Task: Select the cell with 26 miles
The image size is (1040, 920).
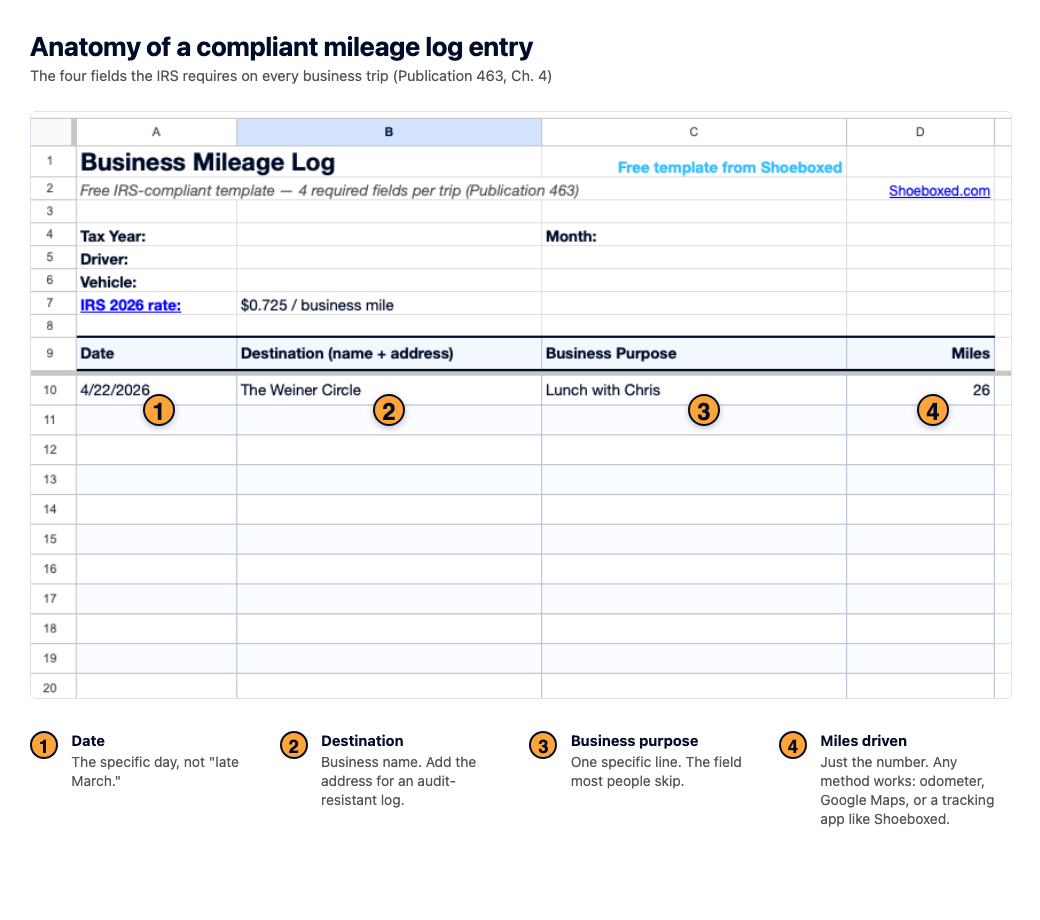Action: pyautogui.click(x=920, y=390)
